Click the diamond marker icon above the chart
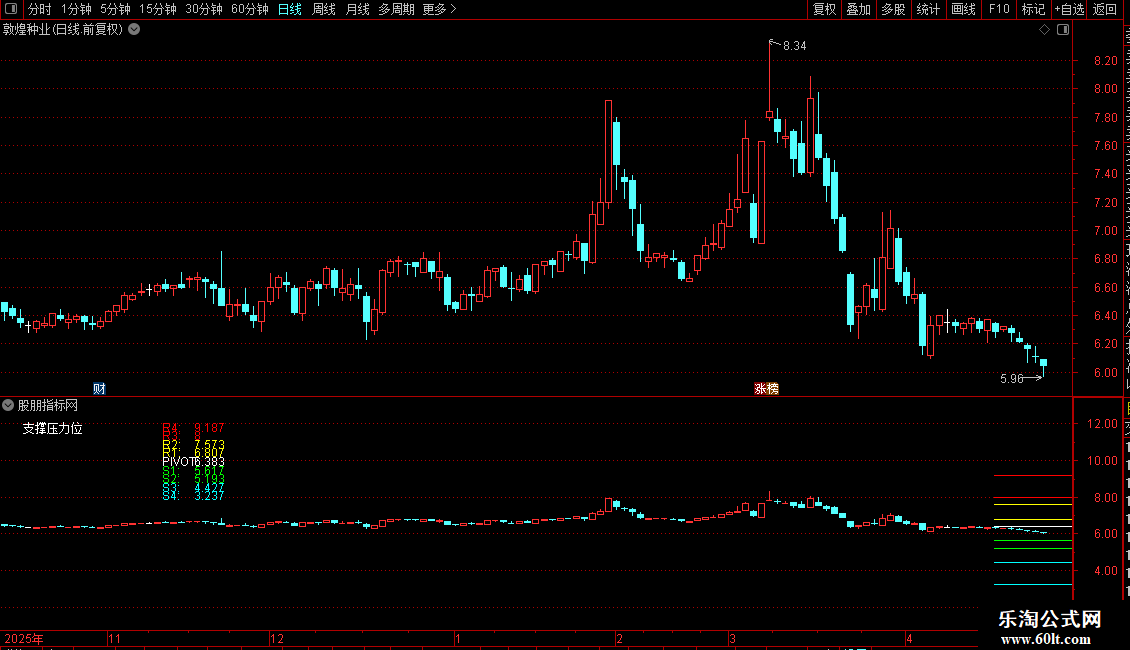This screenshot has height=650, width=1130. [1044, 30]
